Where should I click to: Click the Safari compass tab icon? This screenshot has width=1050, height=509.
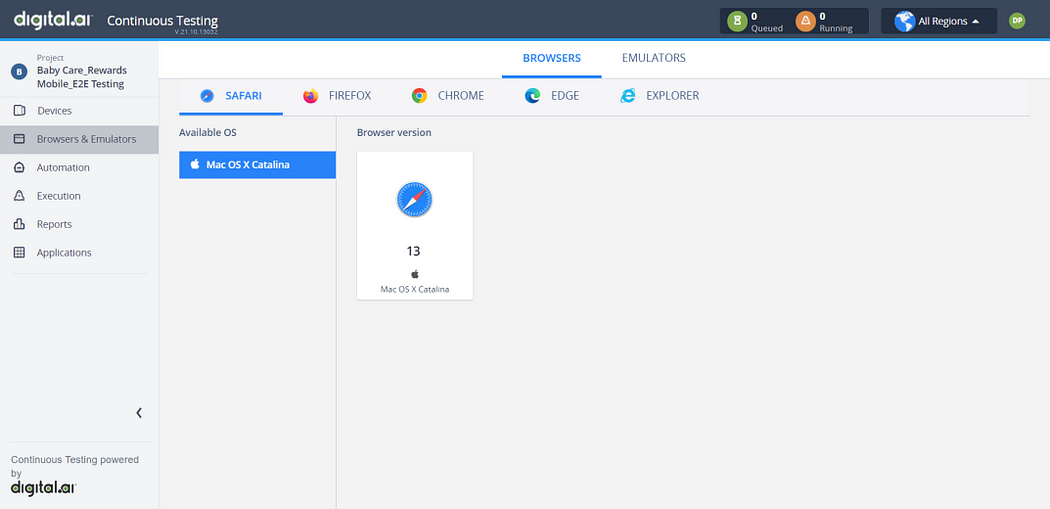coord(207,96)
